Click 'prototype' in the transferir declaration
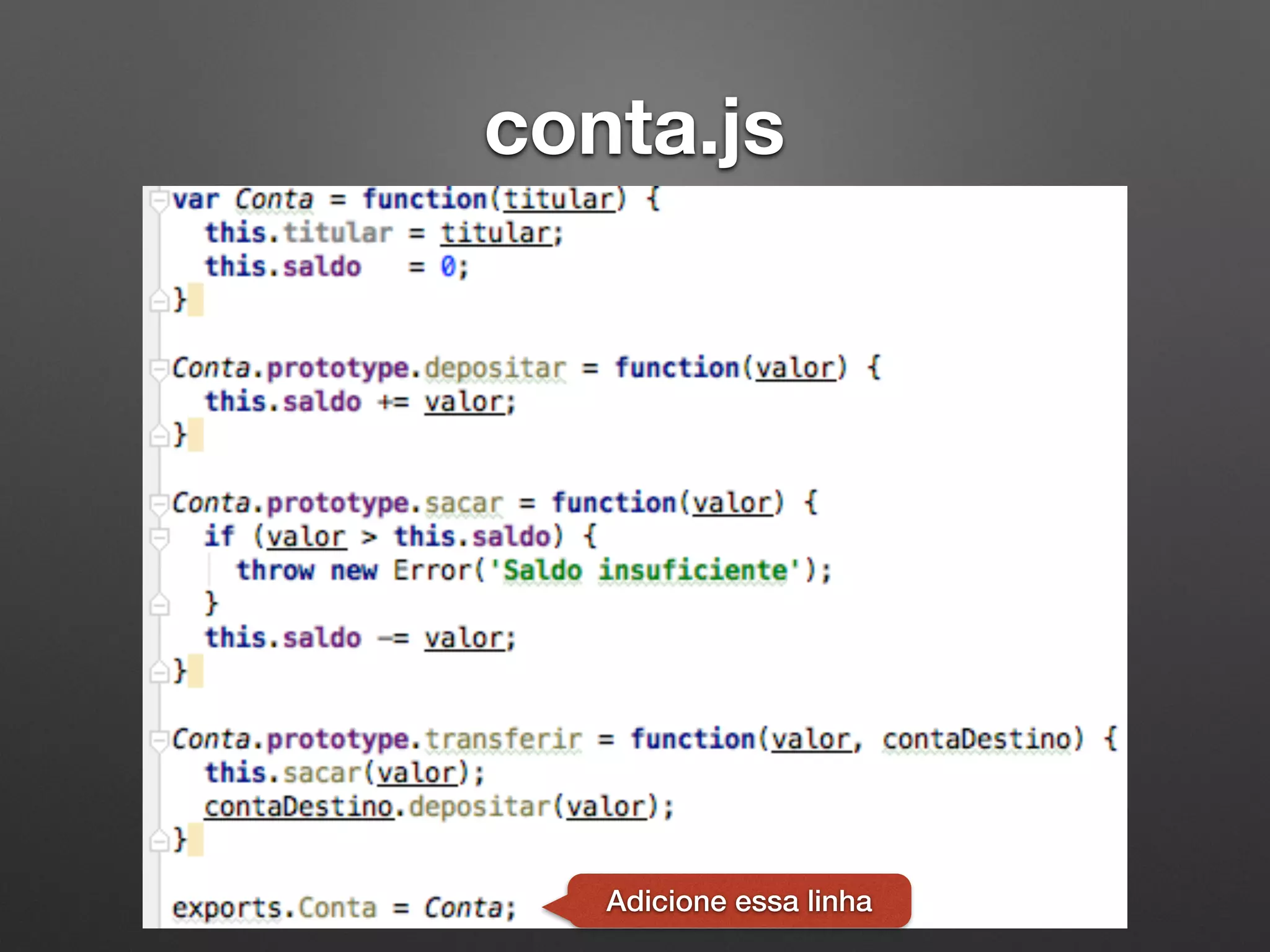 coord(338,739)
